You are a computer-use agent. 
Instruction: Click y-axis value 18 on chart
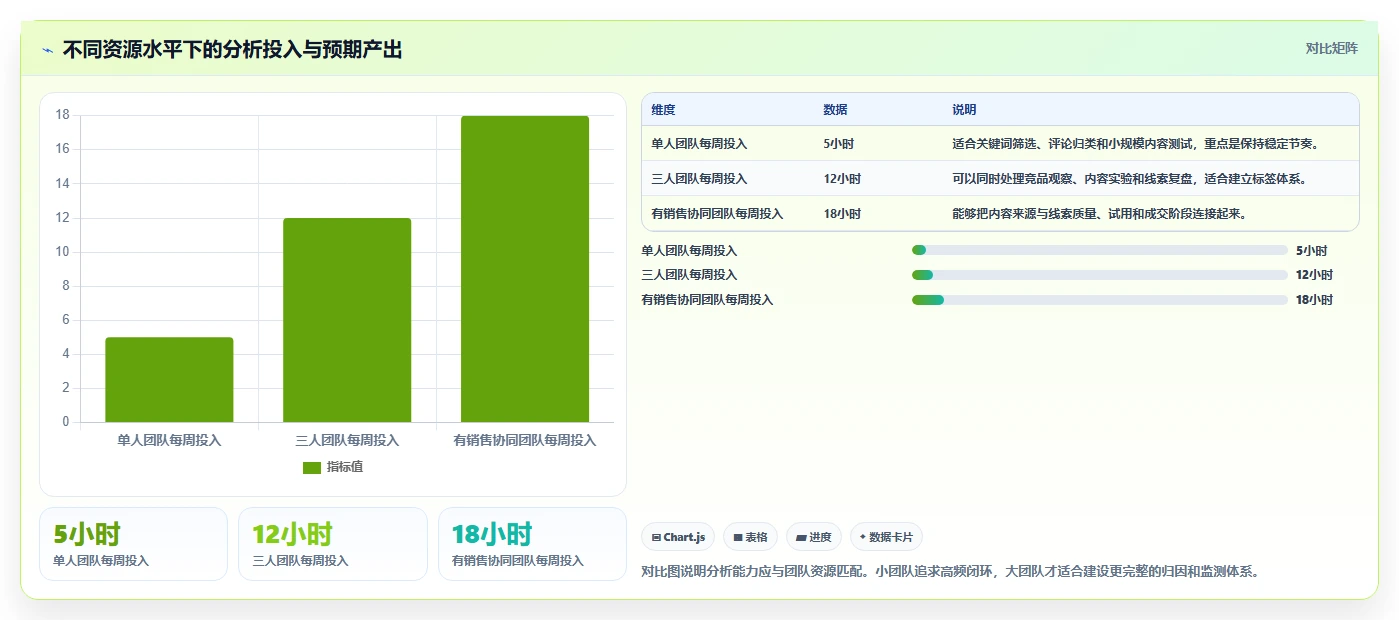tap(62, 115)
